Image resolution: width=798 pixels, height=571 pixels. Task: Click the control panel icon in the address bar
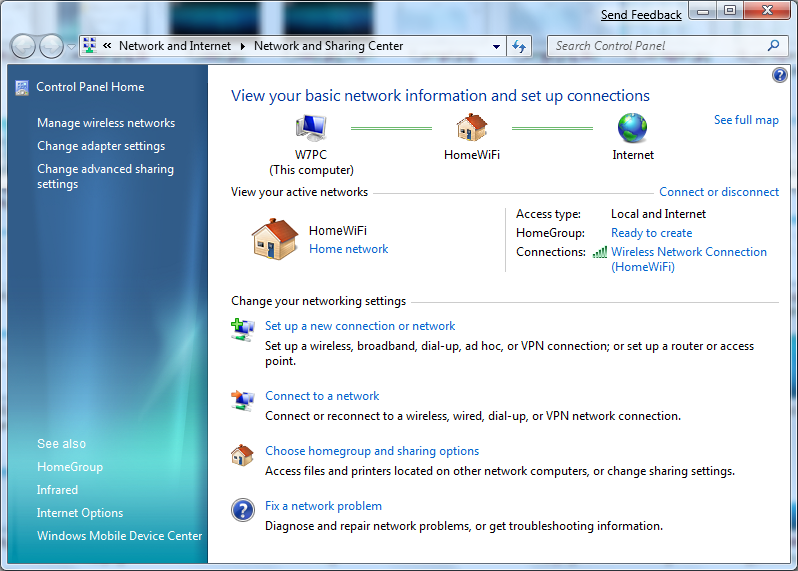(90, 45)
